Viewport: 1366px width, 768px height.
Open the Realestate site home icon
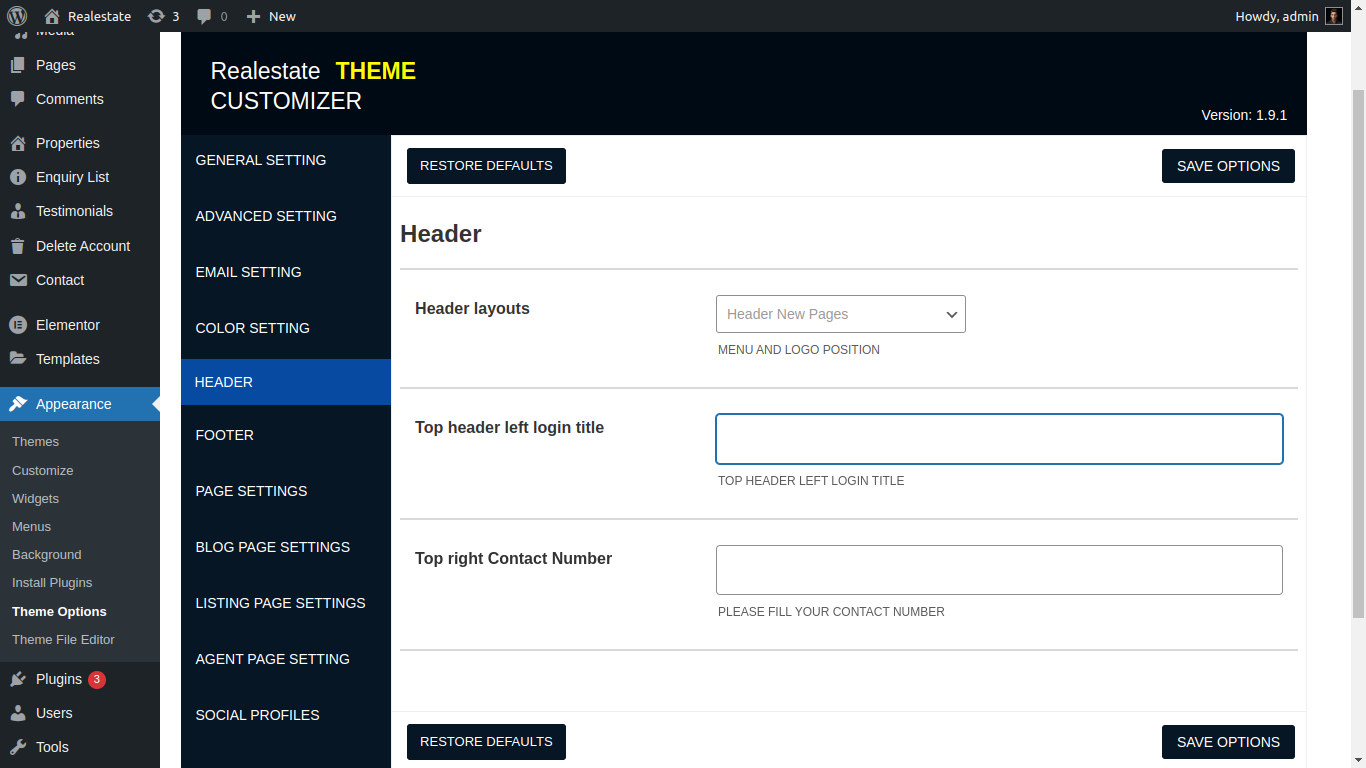(x=52, y=16)
